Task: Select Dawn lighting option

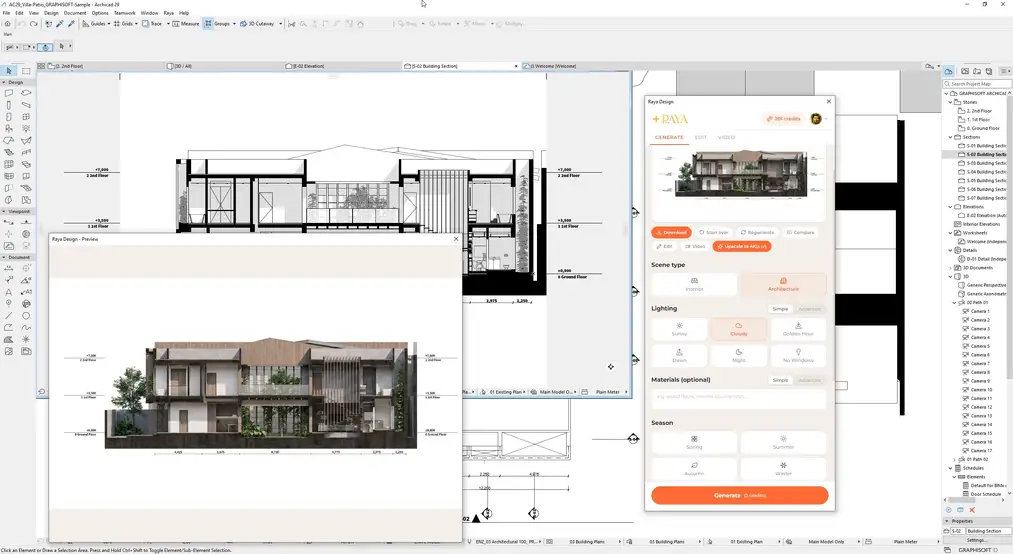Action: pos(679,356)
